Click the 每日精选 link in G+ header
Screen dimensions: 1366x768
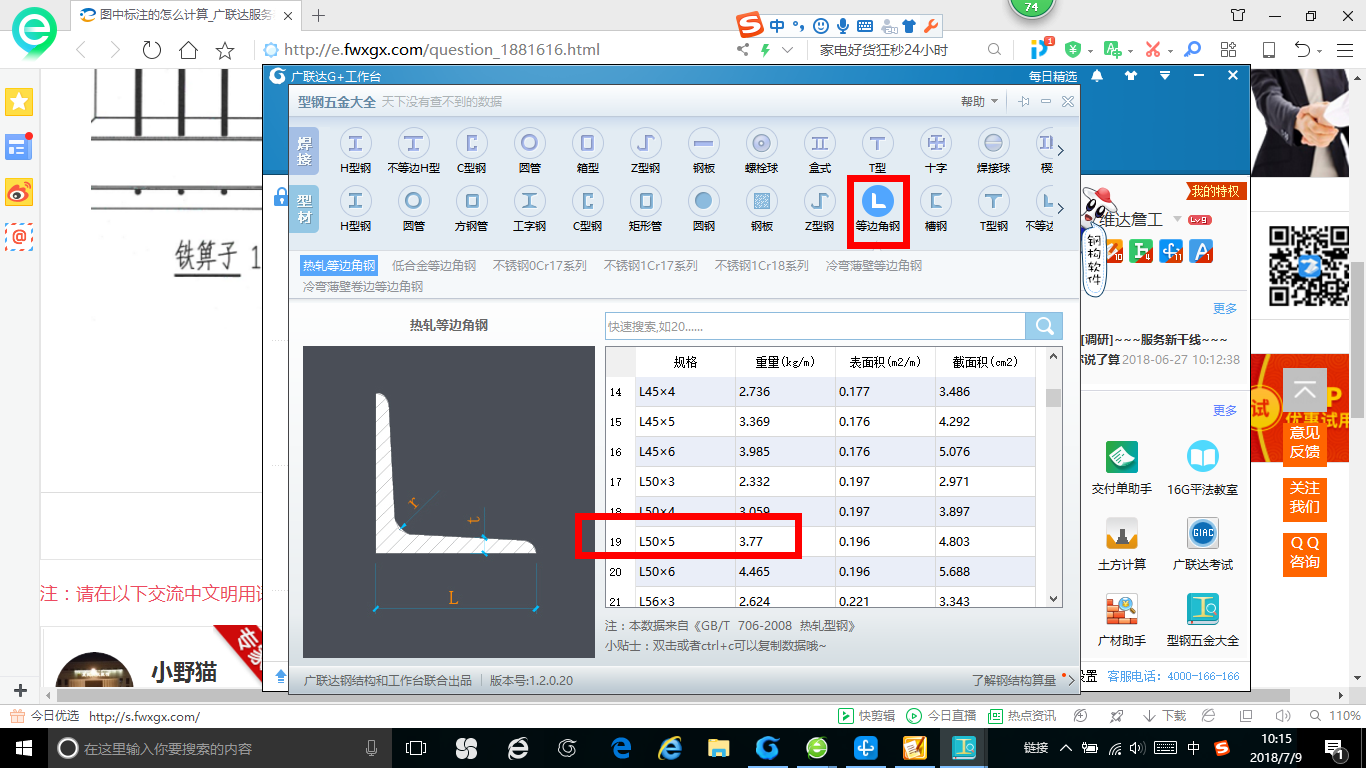pos(1053,76)
